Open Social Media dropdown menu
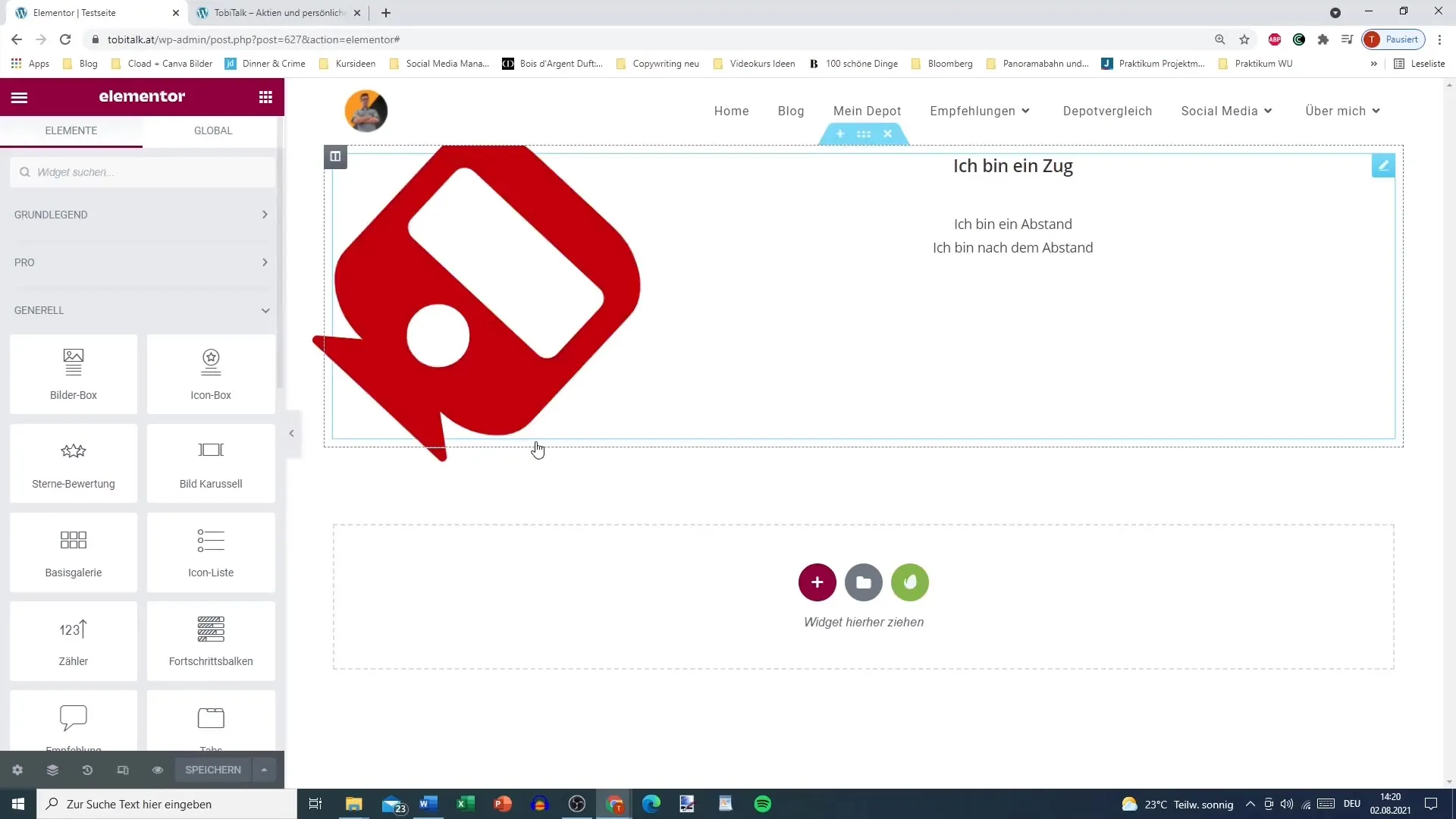The image size is (1456, 819). point(1226,111)
